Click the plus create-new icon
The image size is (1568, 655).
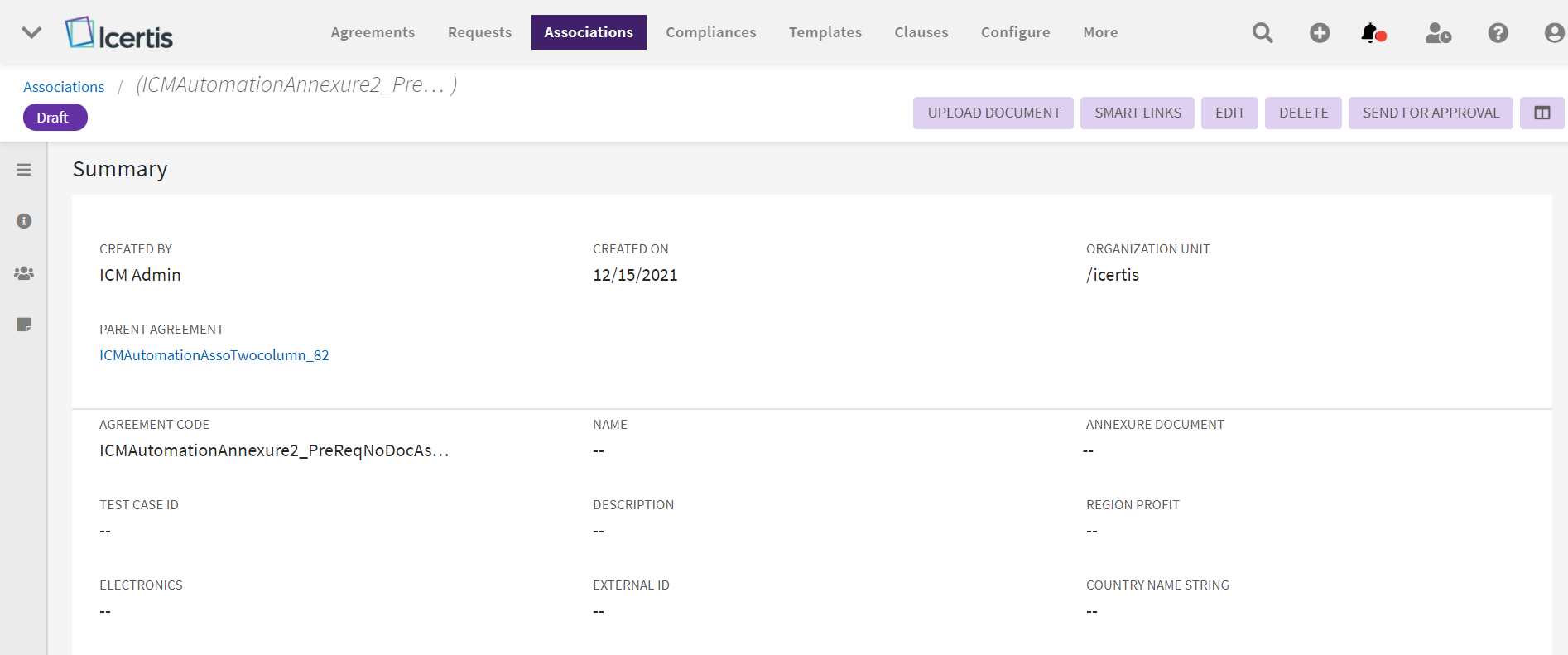(x=1320, y=33)
